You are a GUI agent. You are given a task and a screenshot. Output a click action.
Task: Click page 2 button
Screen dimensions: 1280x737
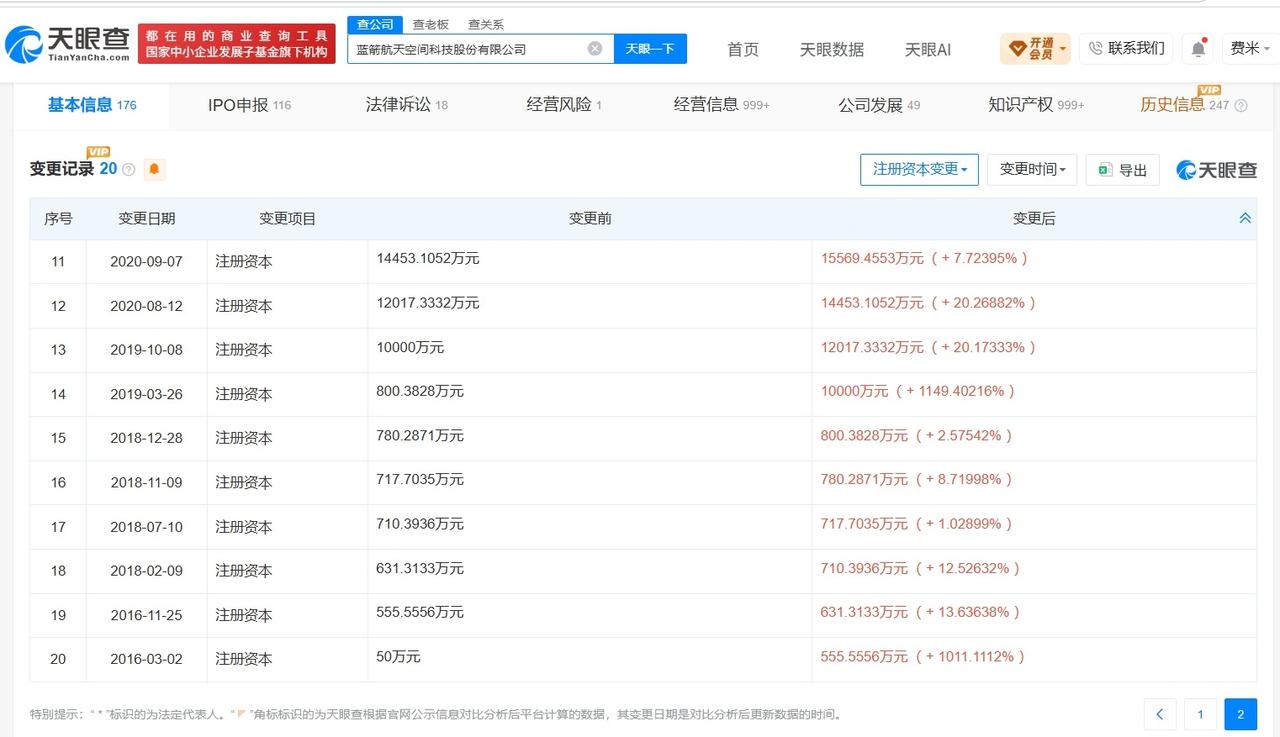tap(1240, 714)
